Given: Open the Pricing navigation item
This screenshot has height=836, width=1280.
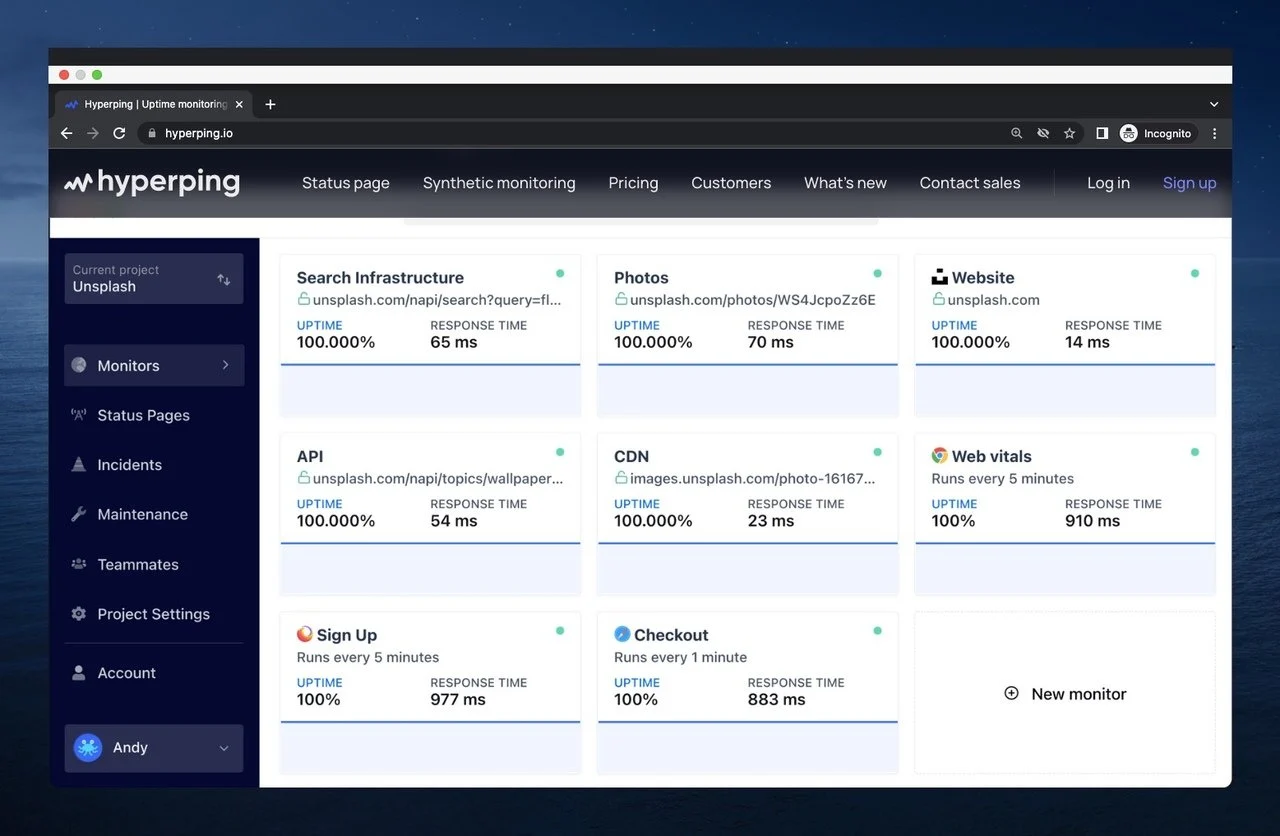Looking at the screenshot, I should pyautogui.click(x=633, y=183).
